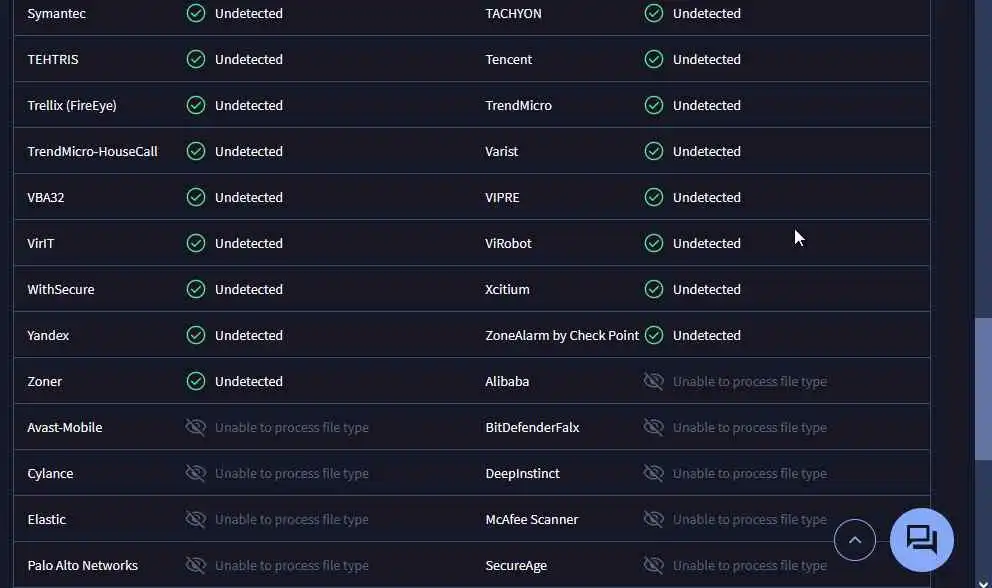The height and width of the screenshot is (588, 992).
Task: Click the check icon in the Zoner row
Action: coord(196,381)
